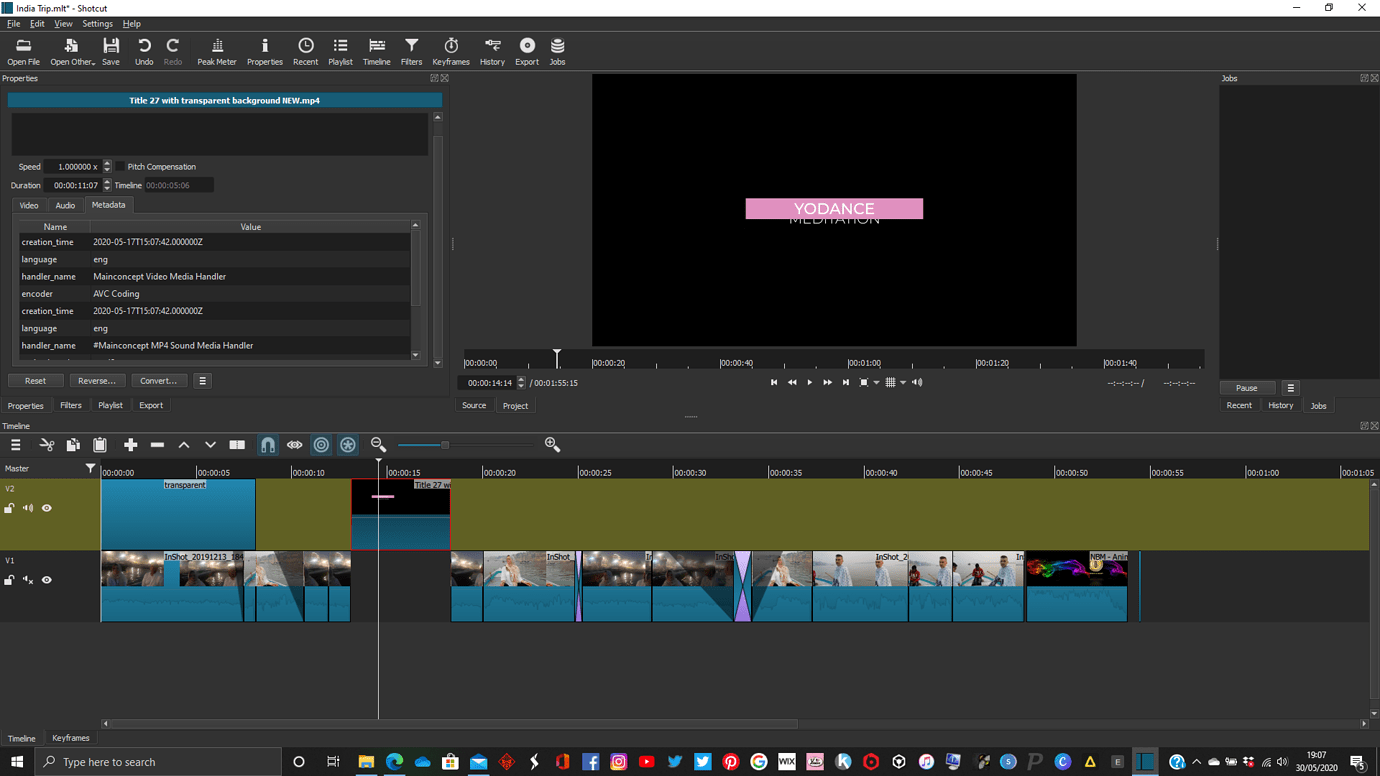Image resolution: width=1380 pixels, height=776 pixels.
Task: Unmute track V1 audio
Action: [28, 580]
